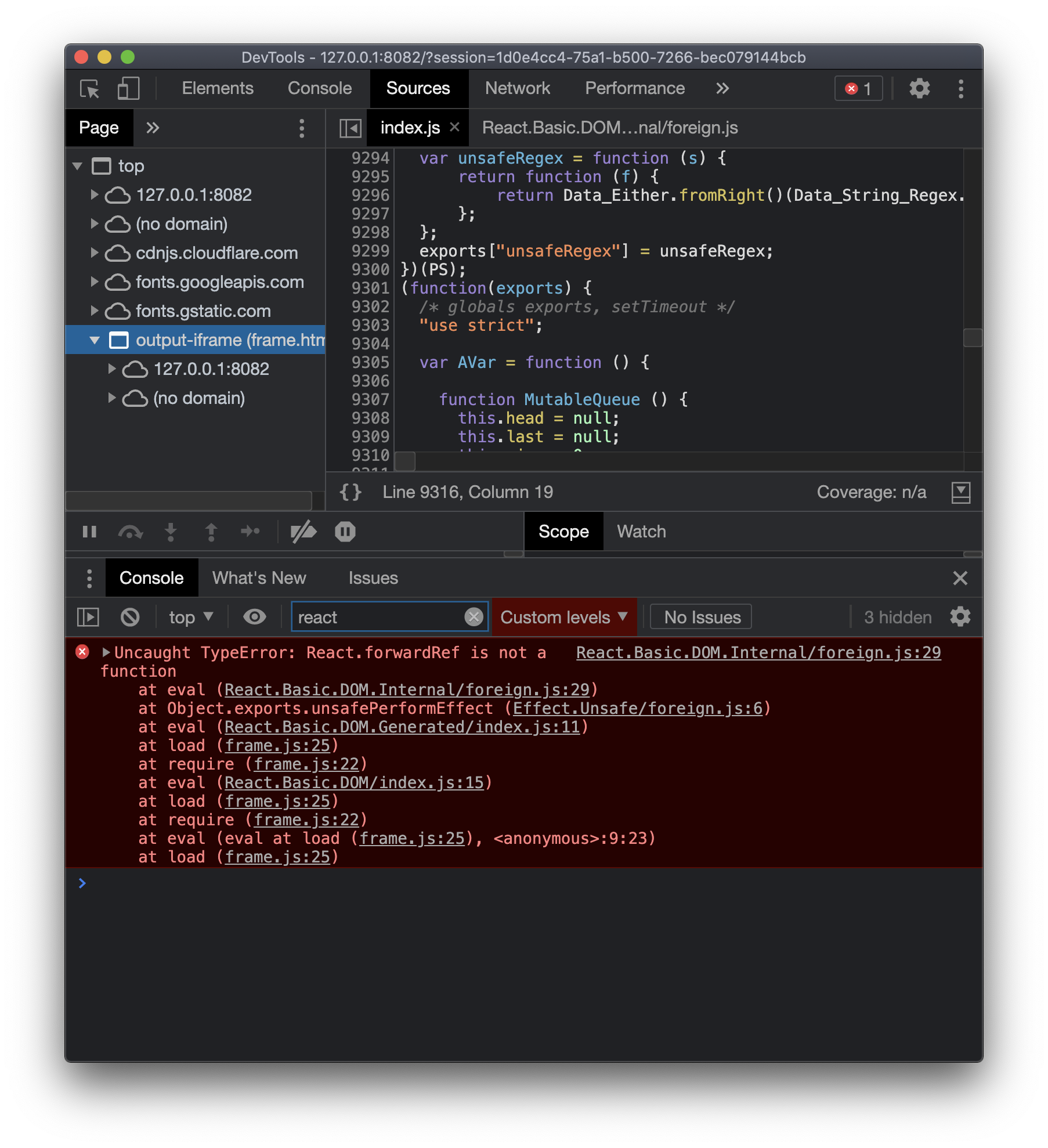Open the DevTools three-dot customize menu
Image resolution: width=1048 pixels, height=1148 pixels.
[x=961, y=89]
